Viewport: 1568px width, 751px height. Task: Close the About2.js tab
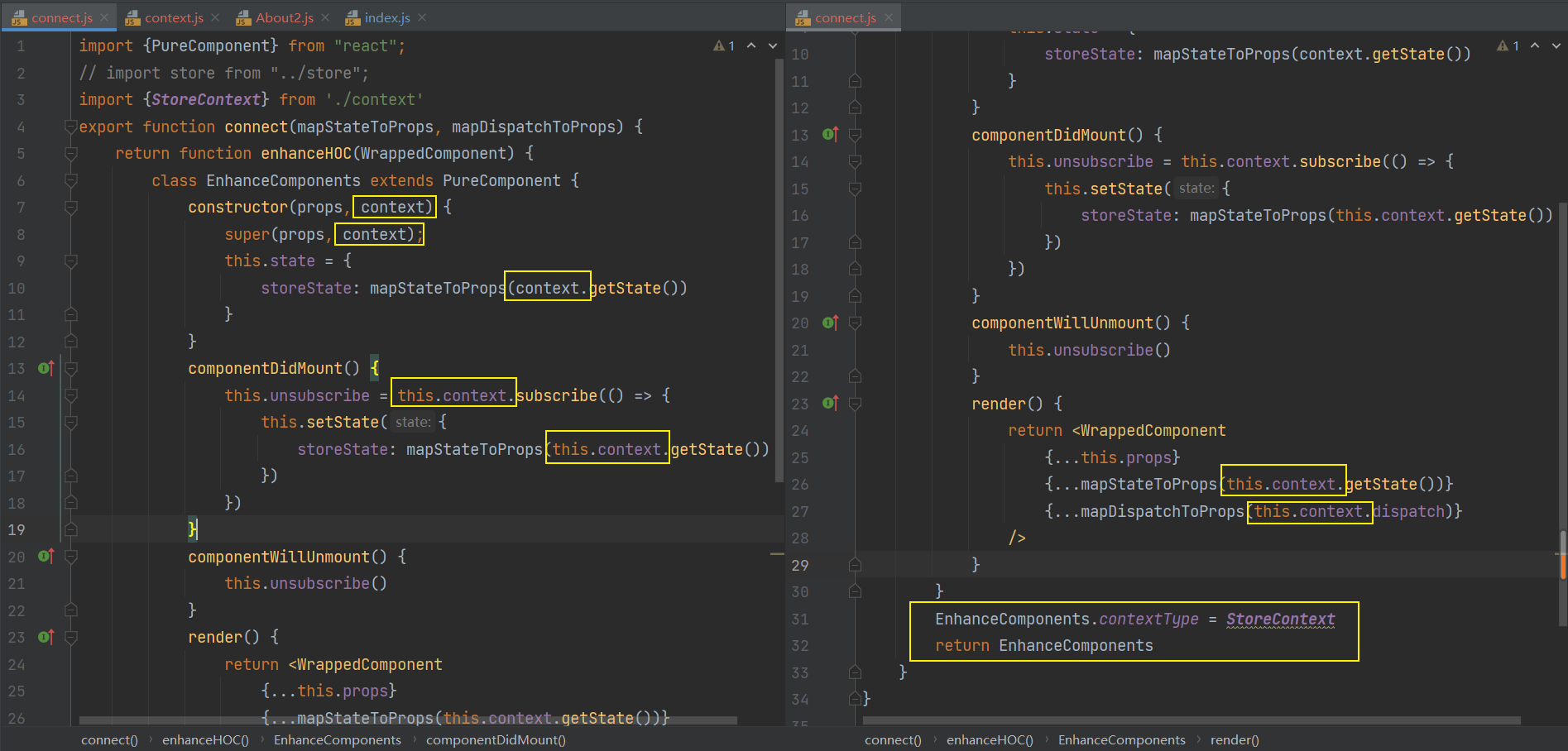pyautogui.click(x=325, y=17)
